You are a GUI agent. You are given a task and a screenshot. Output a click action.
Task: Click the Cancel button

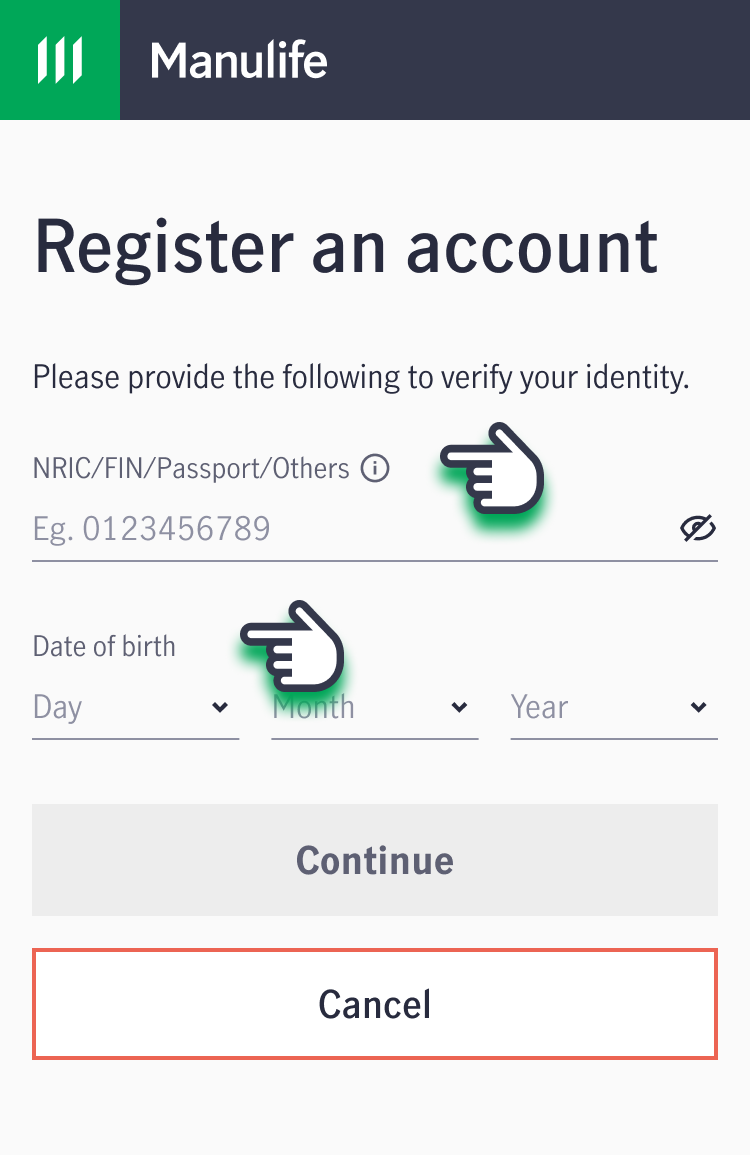(x=375, y=1004)
